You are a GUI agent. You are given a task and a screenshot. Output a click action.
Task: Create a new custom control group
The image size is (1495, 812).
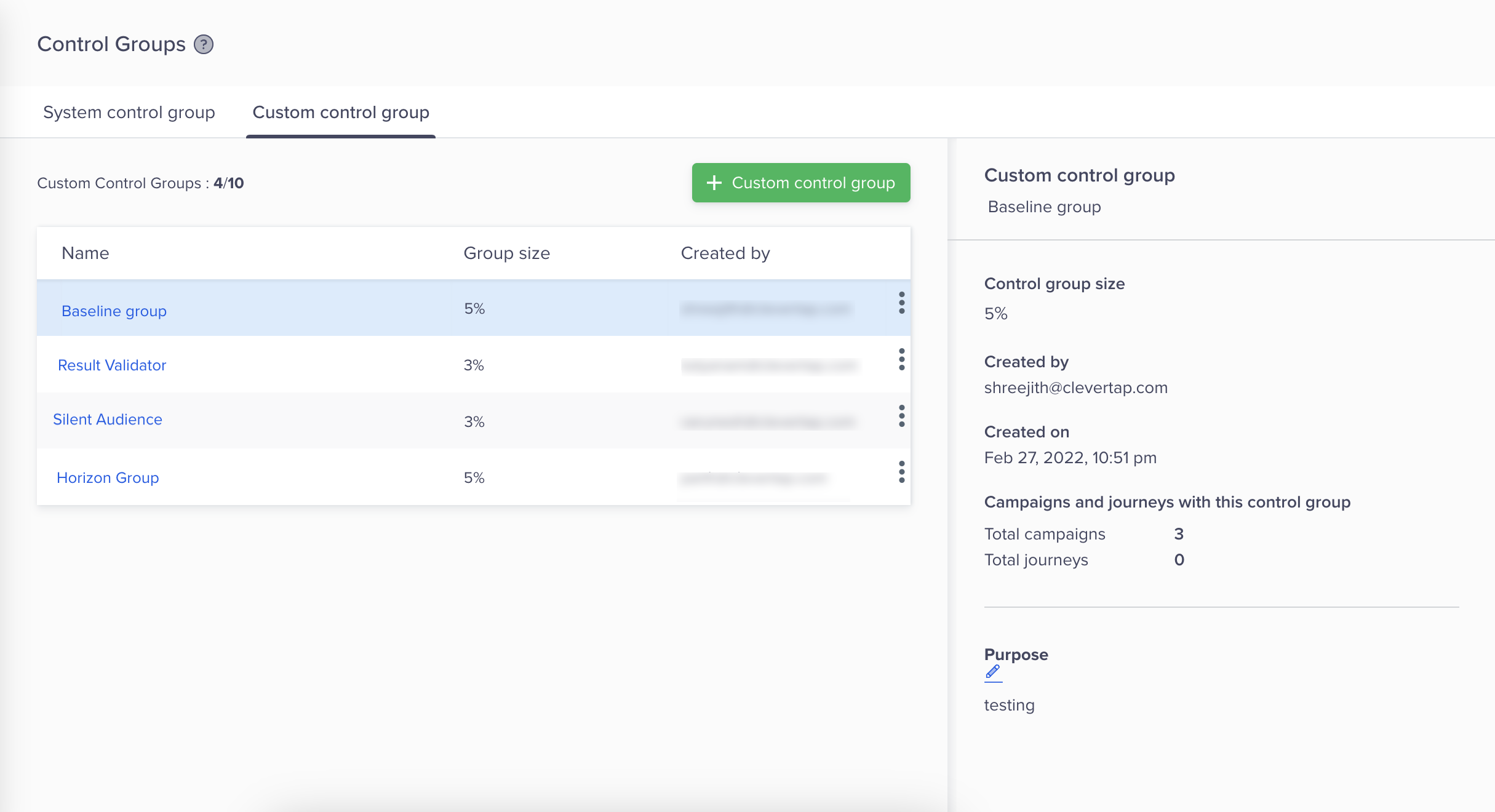coord(801,183)
